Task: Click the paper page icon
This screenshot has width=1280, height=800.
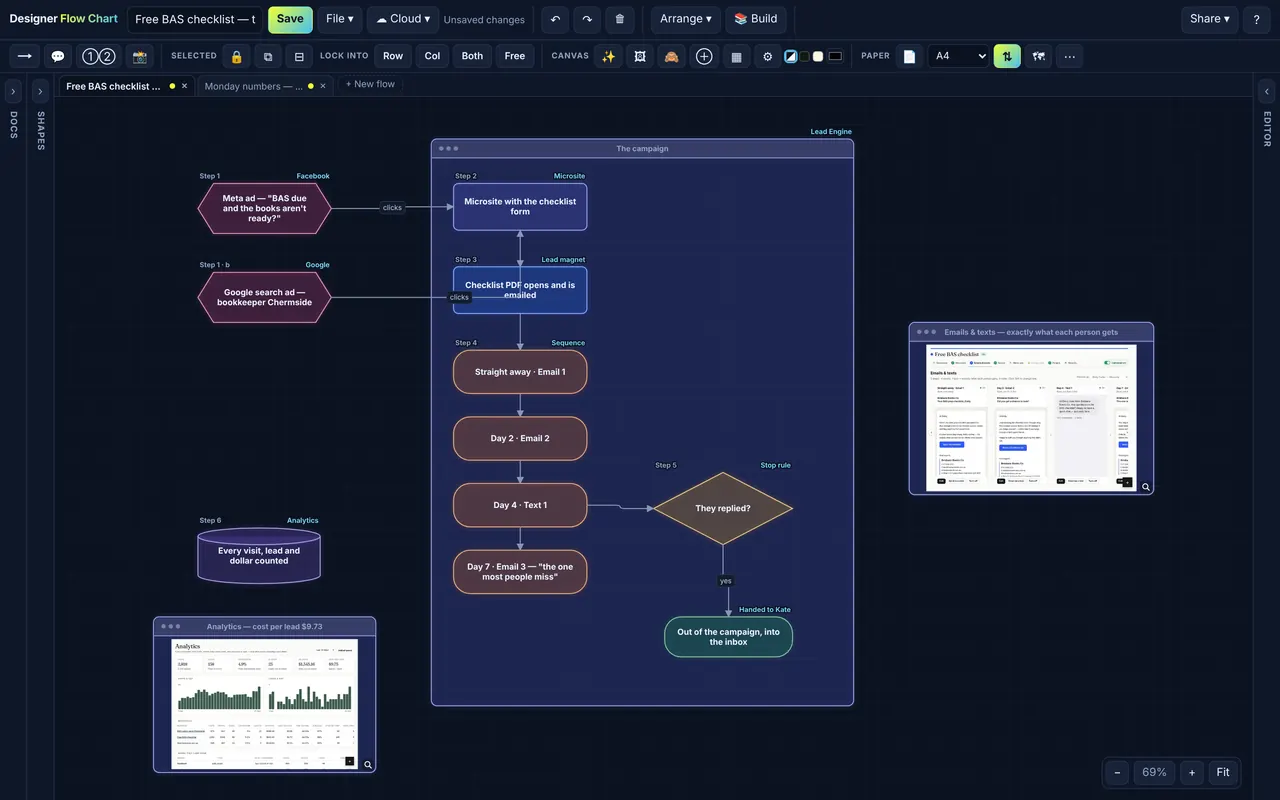Action: pos(909,56)
